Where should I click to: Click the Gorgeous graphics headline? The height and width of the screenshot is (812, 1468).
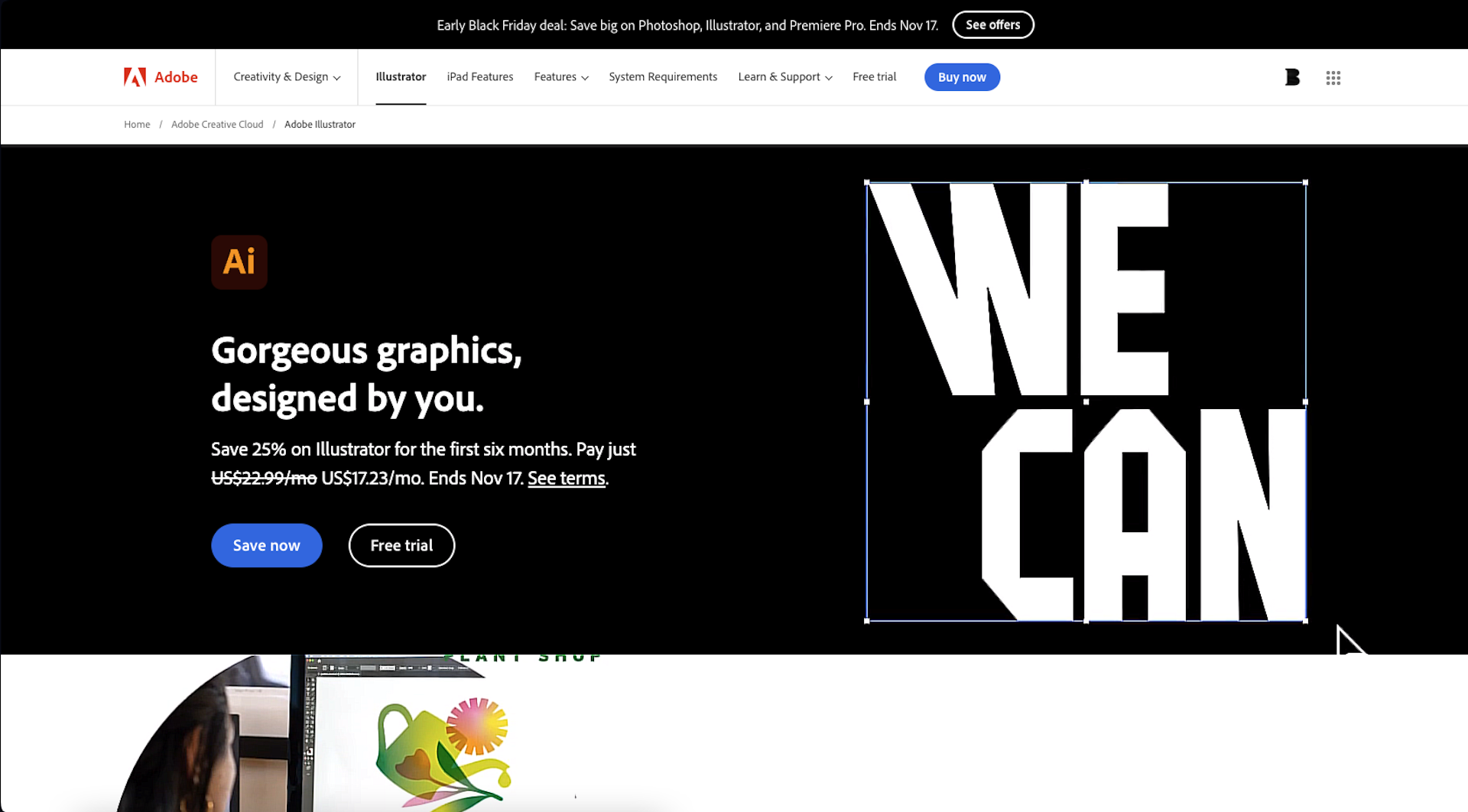[x=366, y=375]
